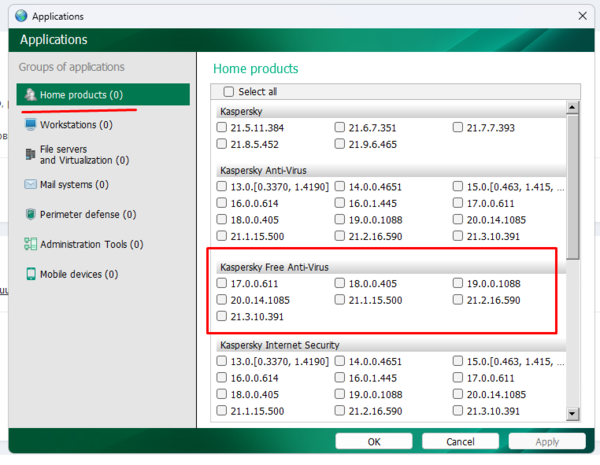
Task: Check Kaspersky Free Anti-Virus 17.0.0.611
Action: pos(222,283)
